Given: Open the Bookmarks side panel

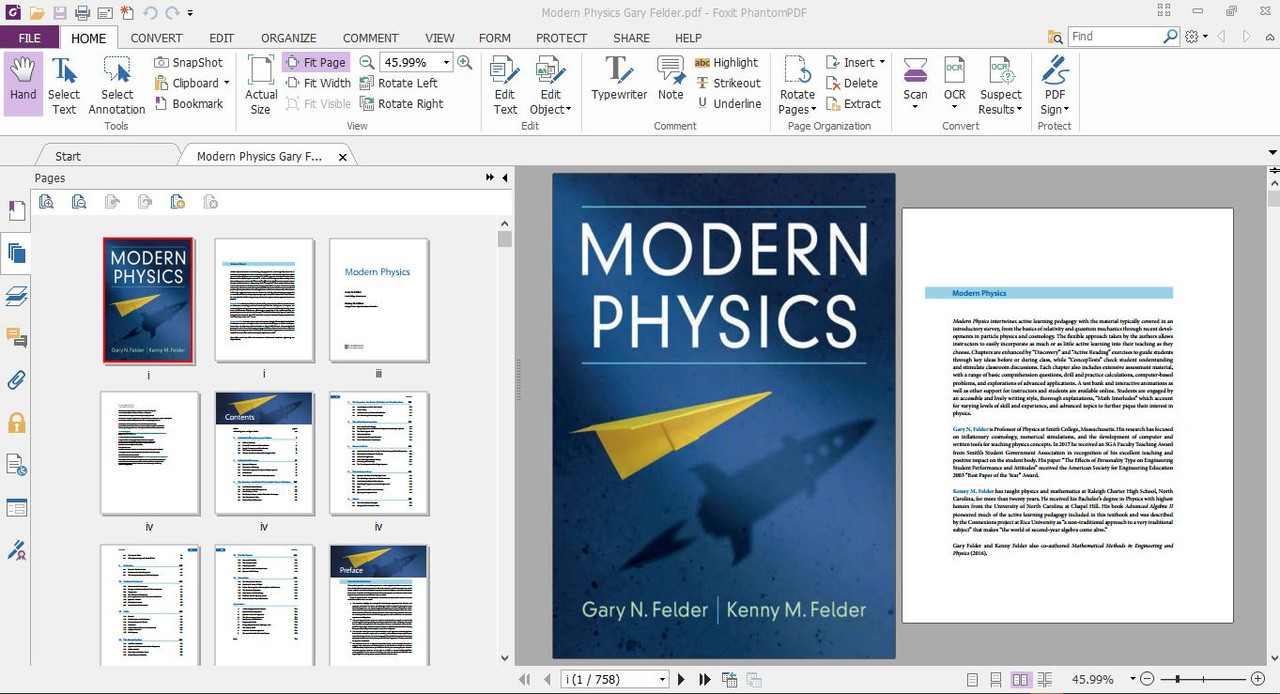Looking at the screenshot, I should pyautogui.click(x=16, y=210).
